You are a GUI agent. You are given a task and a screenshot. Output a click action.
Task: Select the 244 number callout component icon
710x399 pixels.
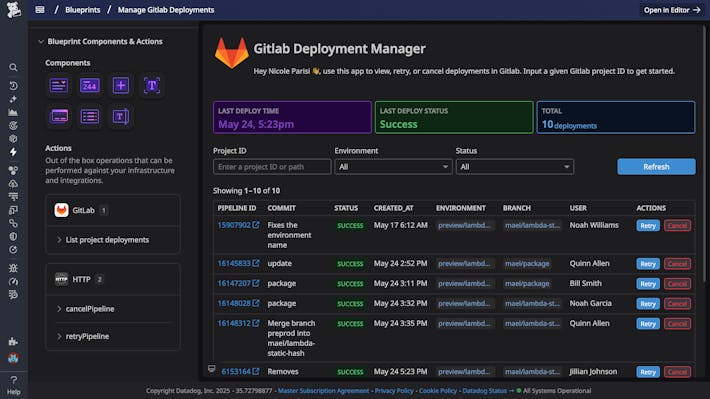tap(90, 85)
